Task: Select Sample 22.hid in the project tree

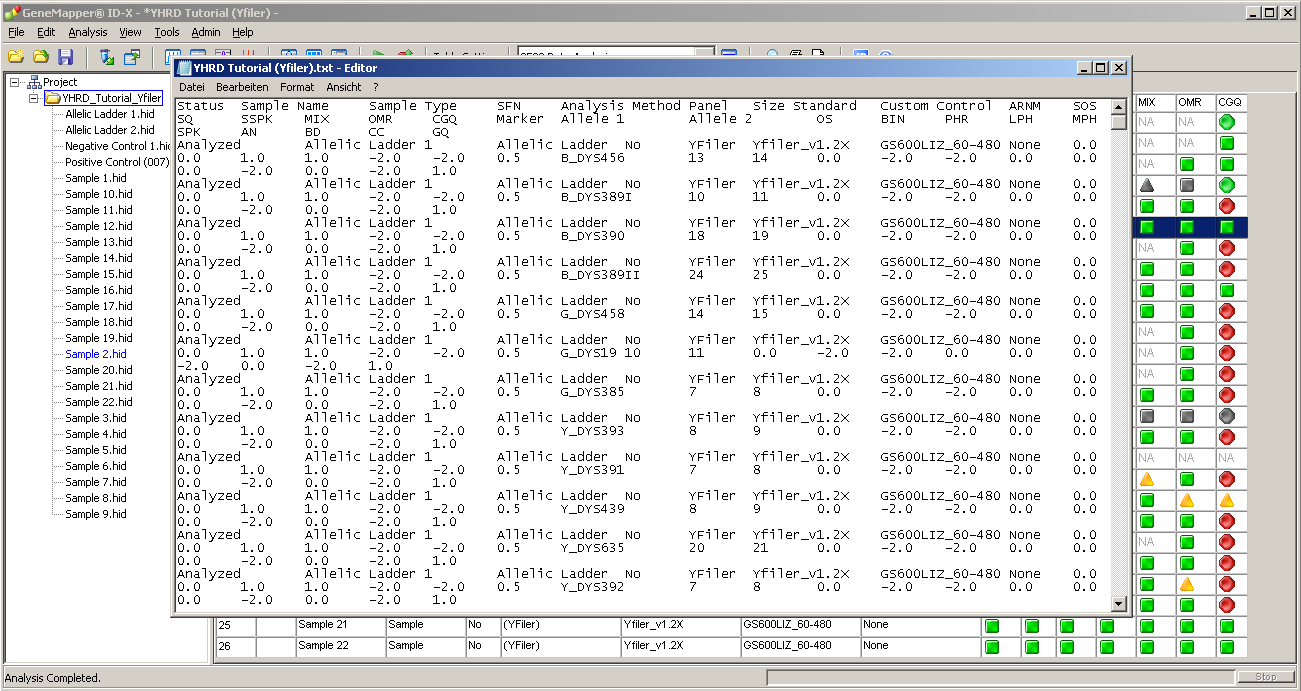Action: point(99,402)
